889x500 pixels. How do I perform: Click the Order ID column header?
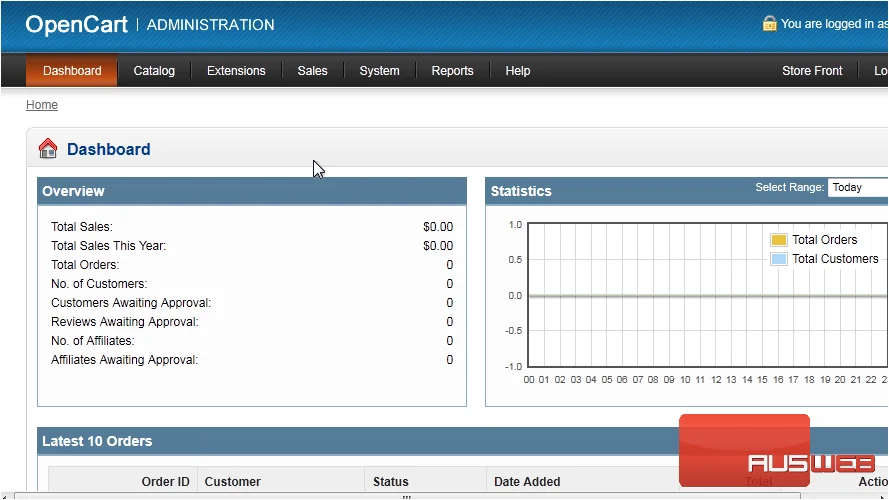165,481
